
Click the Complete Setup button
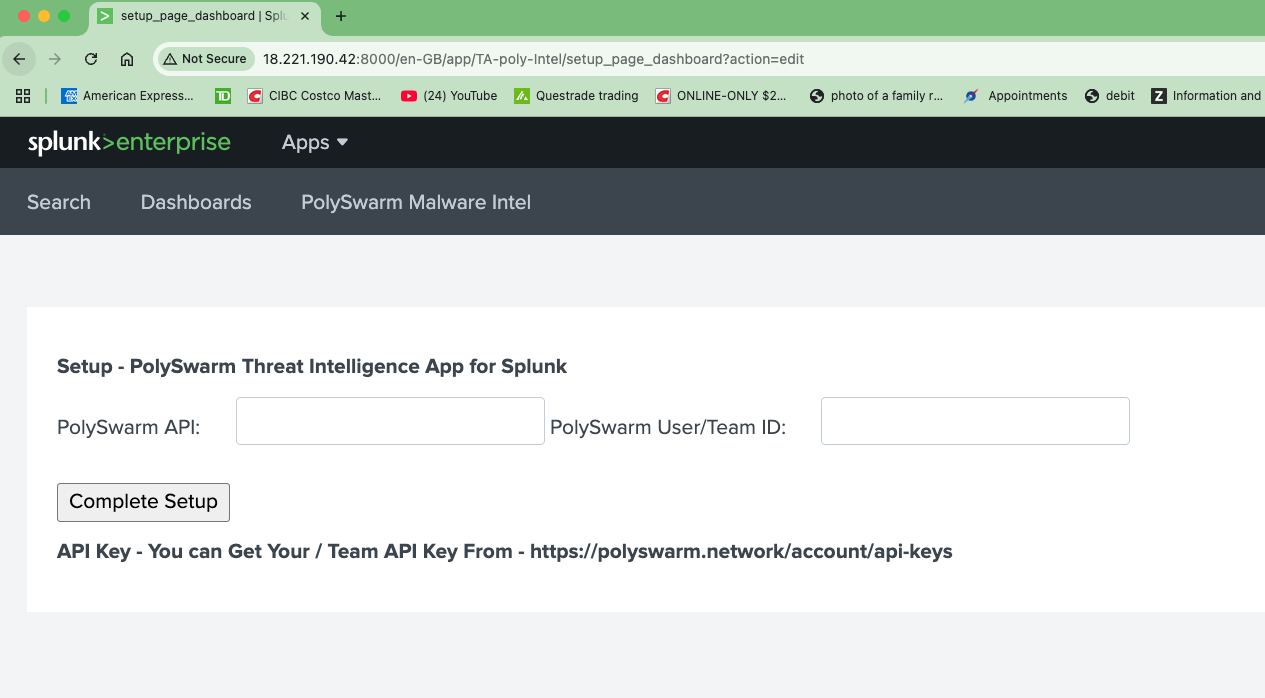coord(143,502)
